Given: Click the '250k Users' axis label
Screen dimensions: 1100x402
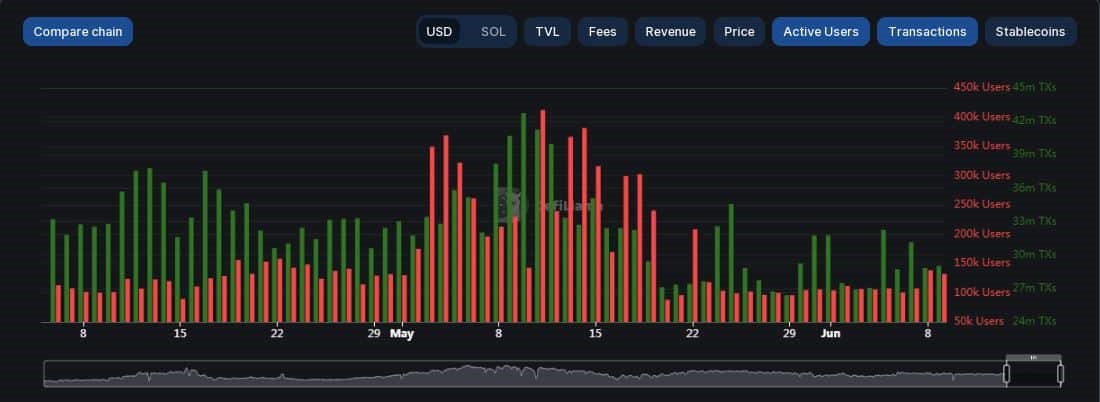Looking at the screenshot, I should pos(981,204).
